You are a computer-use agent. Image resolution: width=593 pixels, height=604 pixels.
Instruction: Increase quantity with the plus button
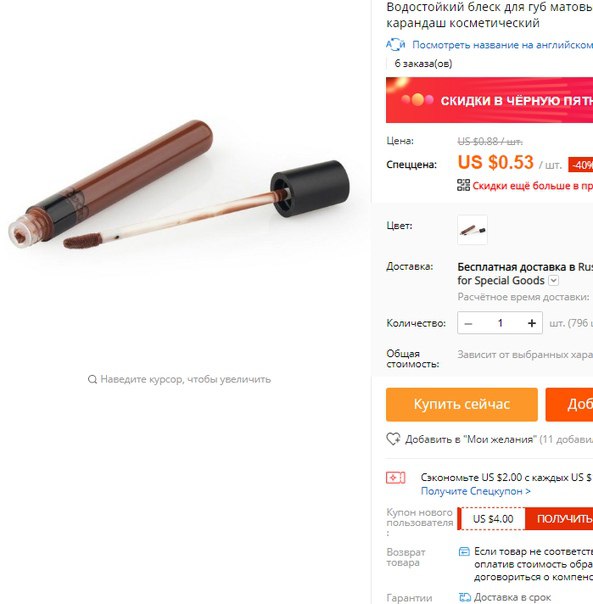[532, 323]
